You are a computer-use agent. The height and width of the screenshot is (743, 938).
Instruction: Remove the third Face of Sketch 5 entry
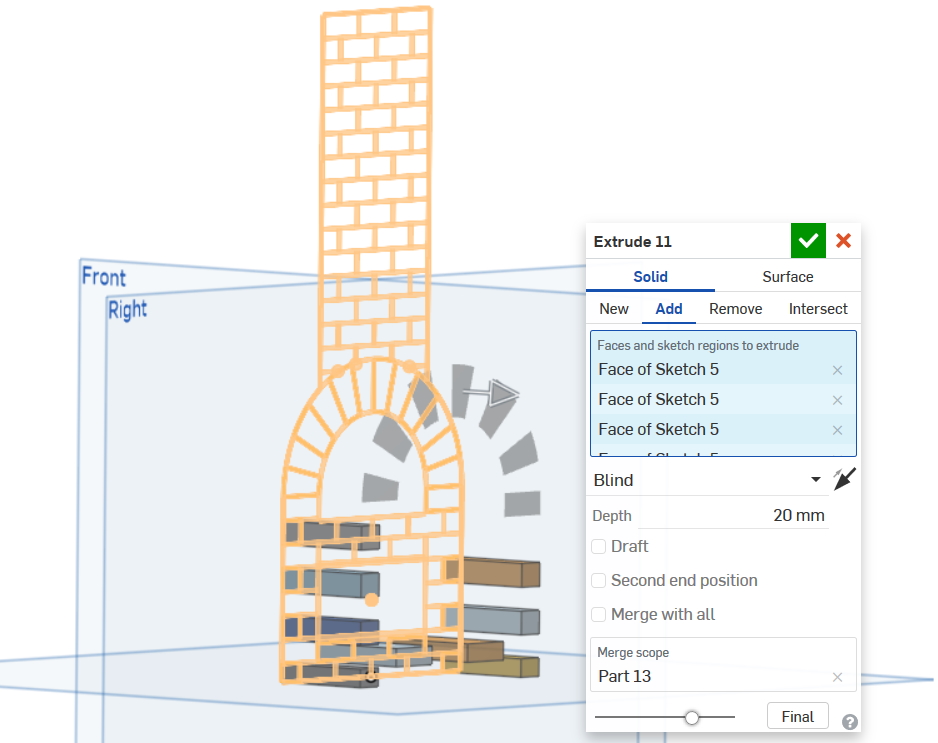837,430
